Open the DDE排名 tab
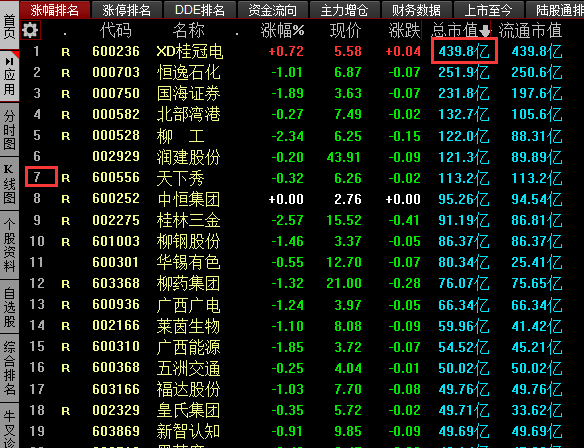This screenshot has width=584, height=448. pyautogui.click(x=200, y=10)
